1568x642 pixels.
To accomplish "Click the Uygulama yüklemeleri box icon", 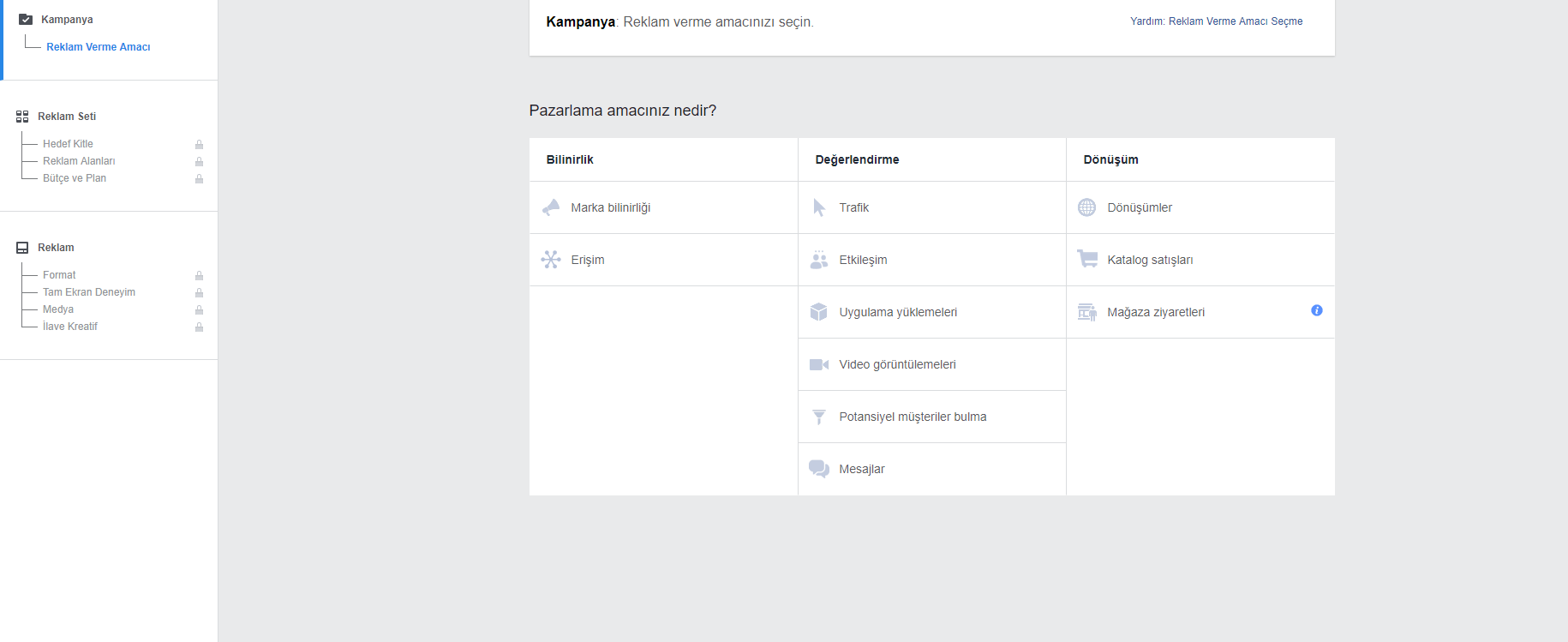I will click(x=819, y=312).
